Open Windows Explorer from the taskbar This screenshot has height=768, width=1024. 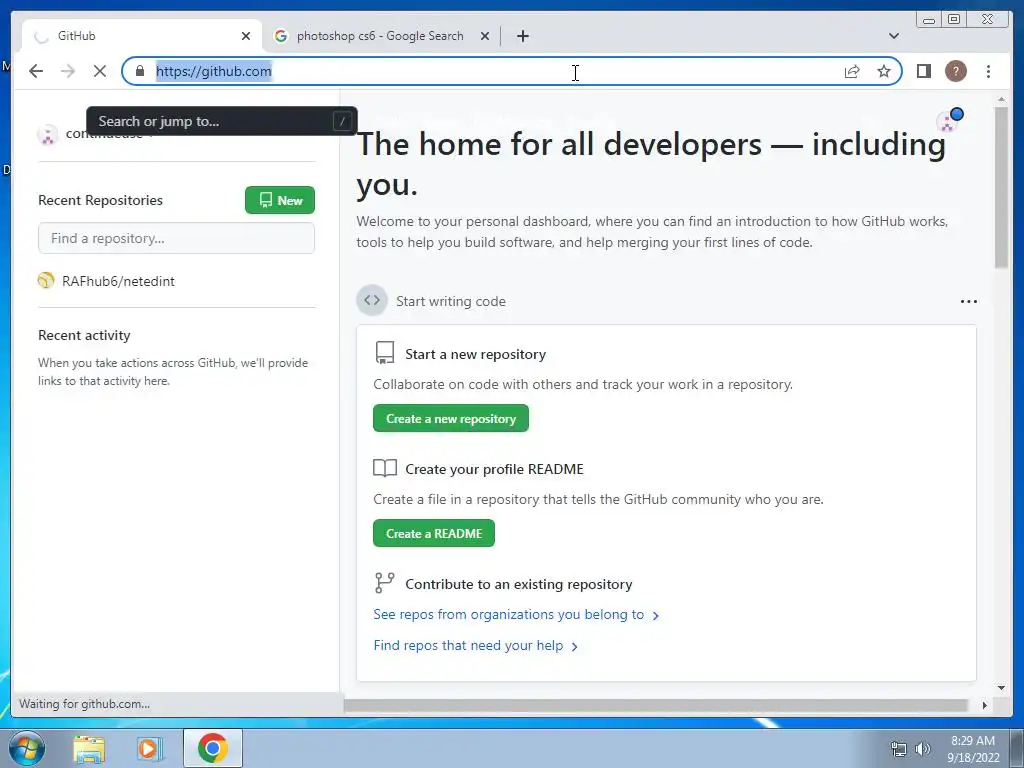(89, 748)
